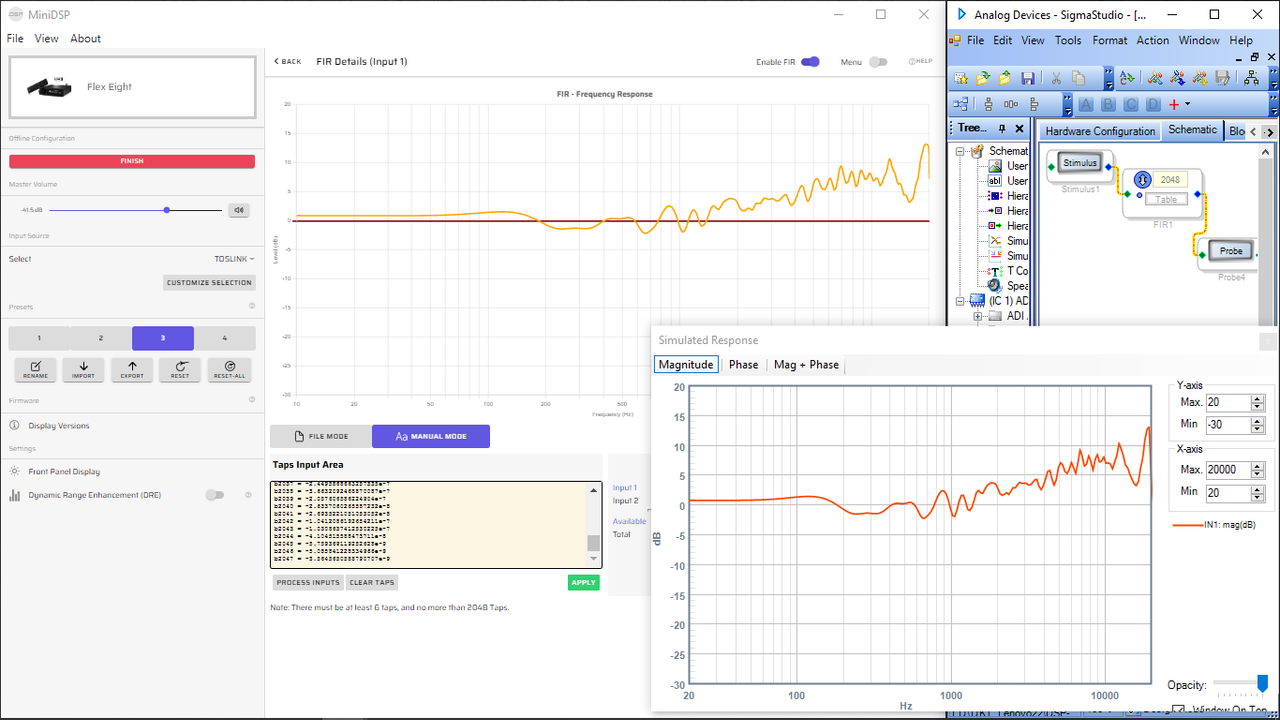Click the green Apply button
This screenshot has width=1280, height=720.
tap(583, 582)
